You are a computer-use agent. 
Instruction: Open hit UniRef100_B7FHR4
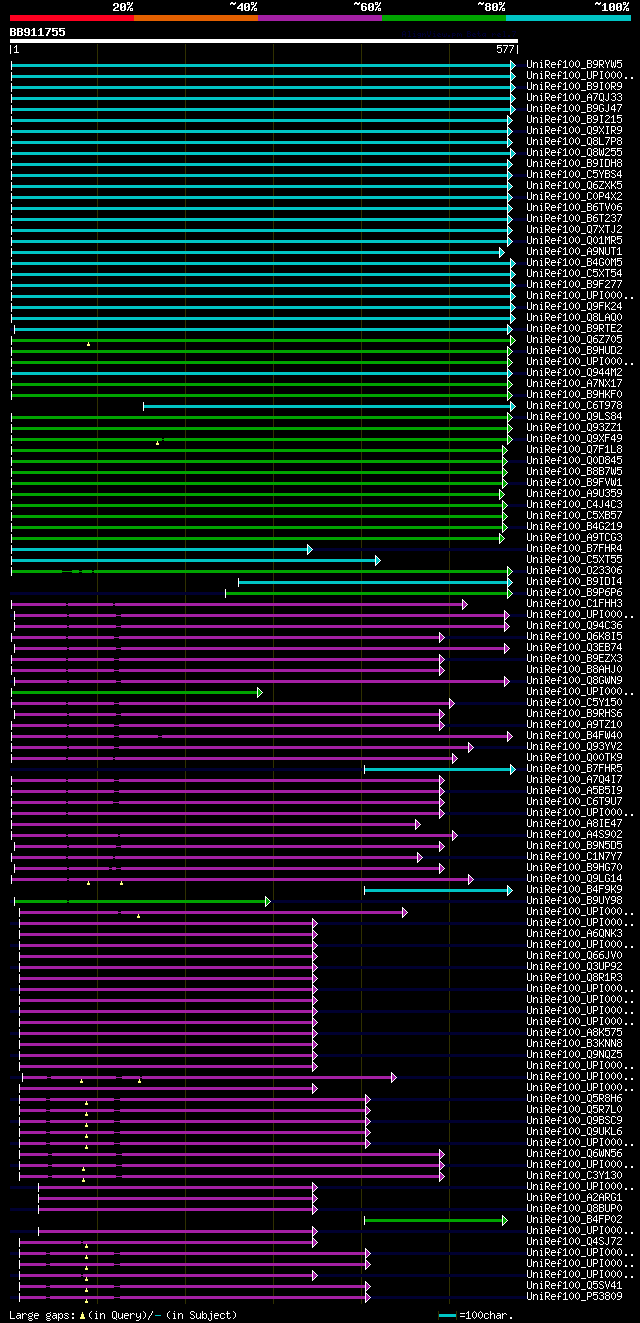coord(574,548)
